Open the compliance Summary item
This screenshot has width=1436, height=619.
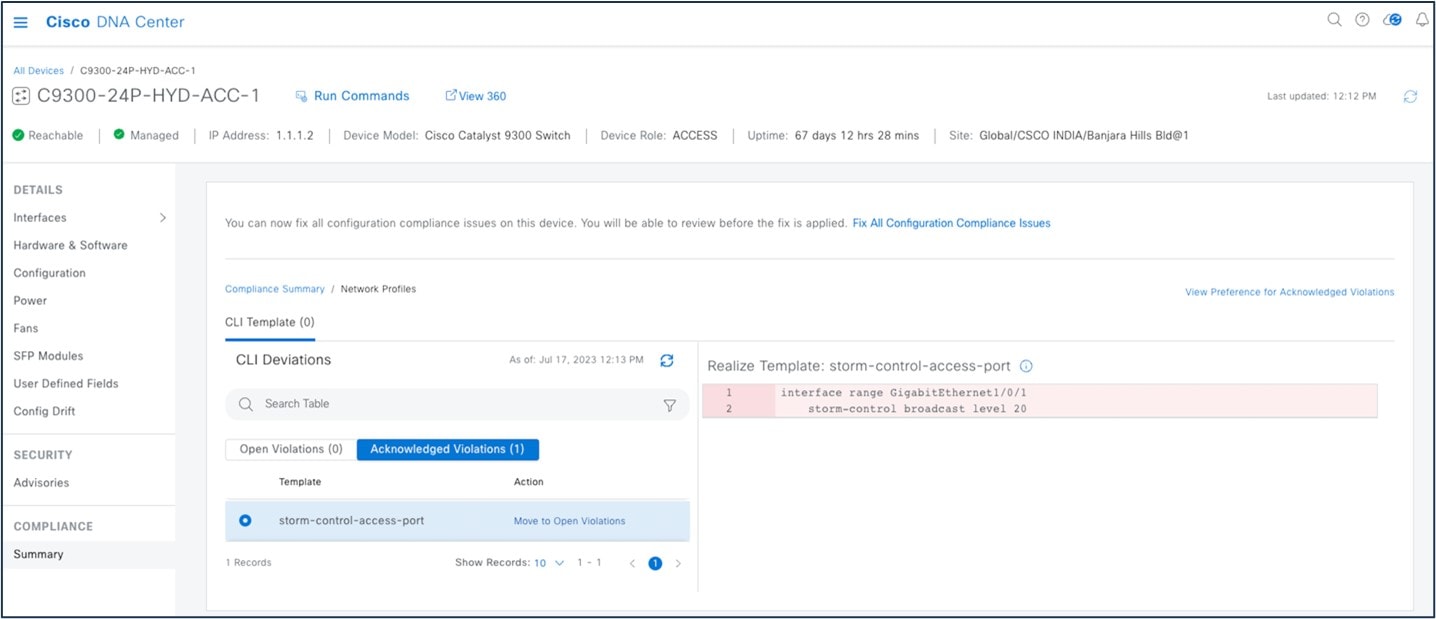[38, 554]
